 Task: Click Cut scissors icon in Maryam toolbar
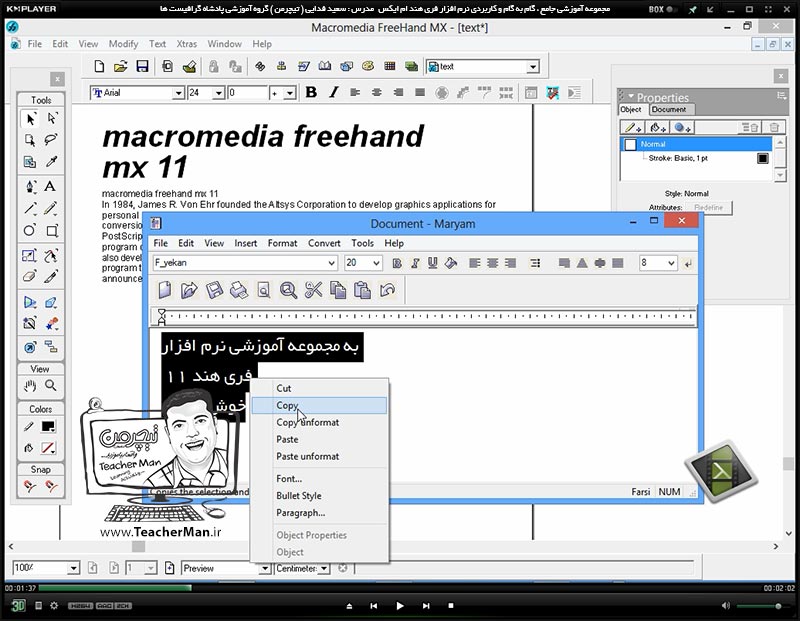point(313,290)
